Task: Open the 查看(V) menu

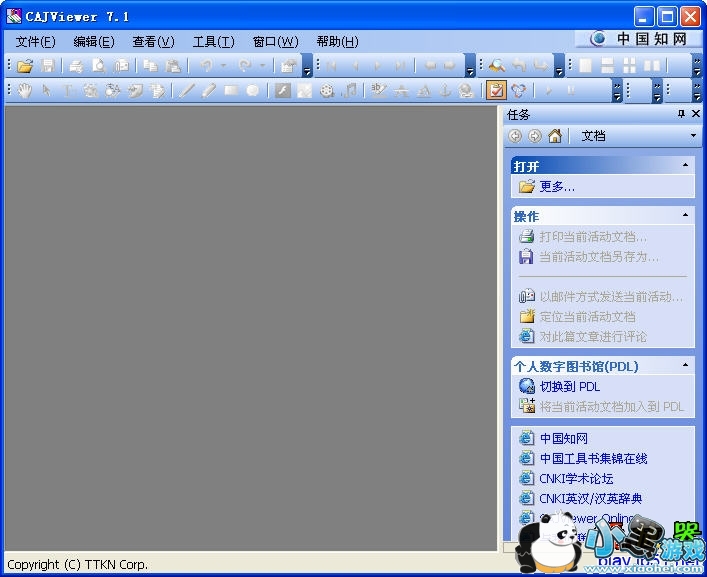Action: [153, 42]
